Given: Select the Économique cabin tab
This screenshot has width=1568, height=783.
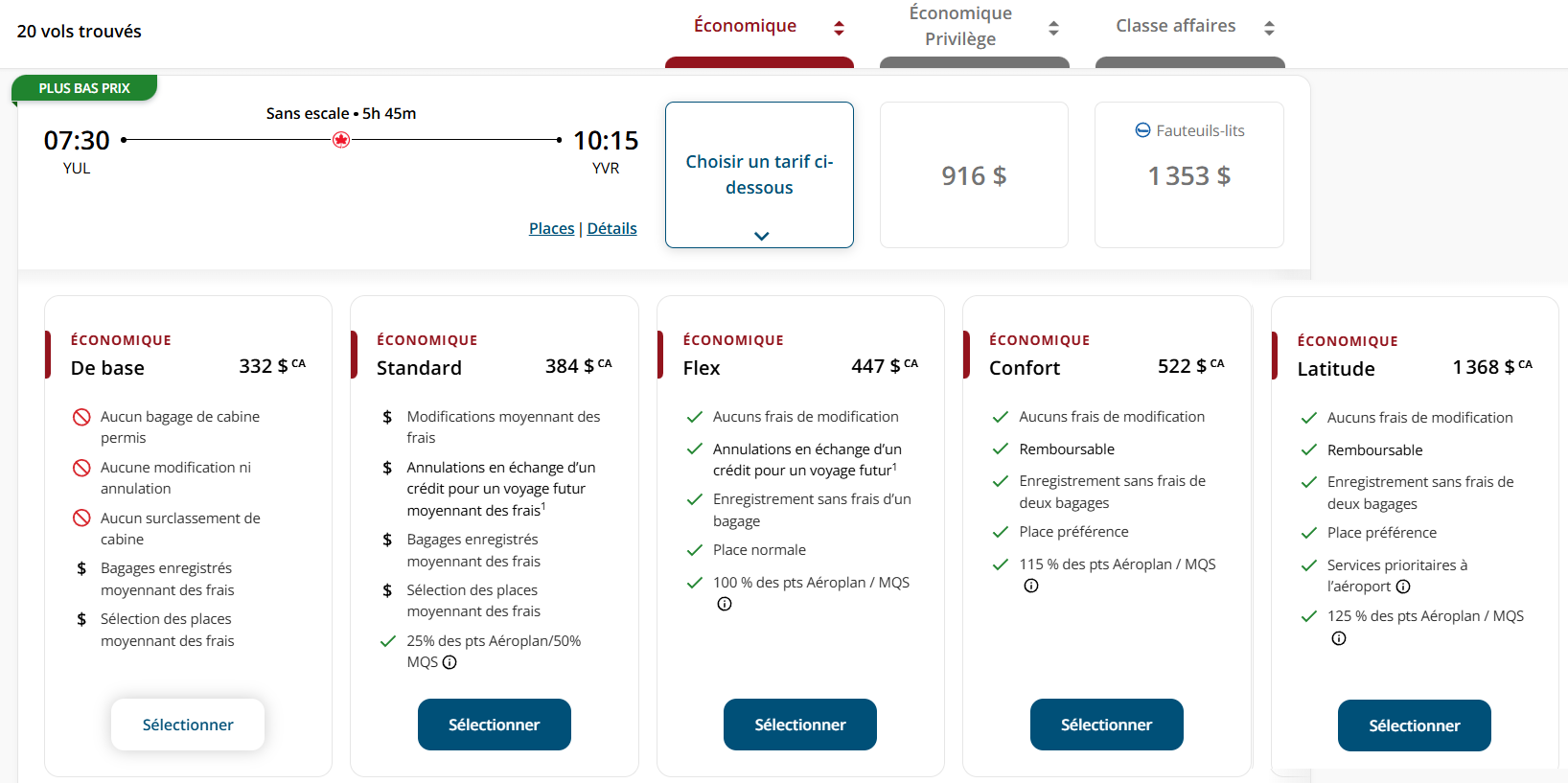Looking at the screenshot, I should tap(746, 26).
